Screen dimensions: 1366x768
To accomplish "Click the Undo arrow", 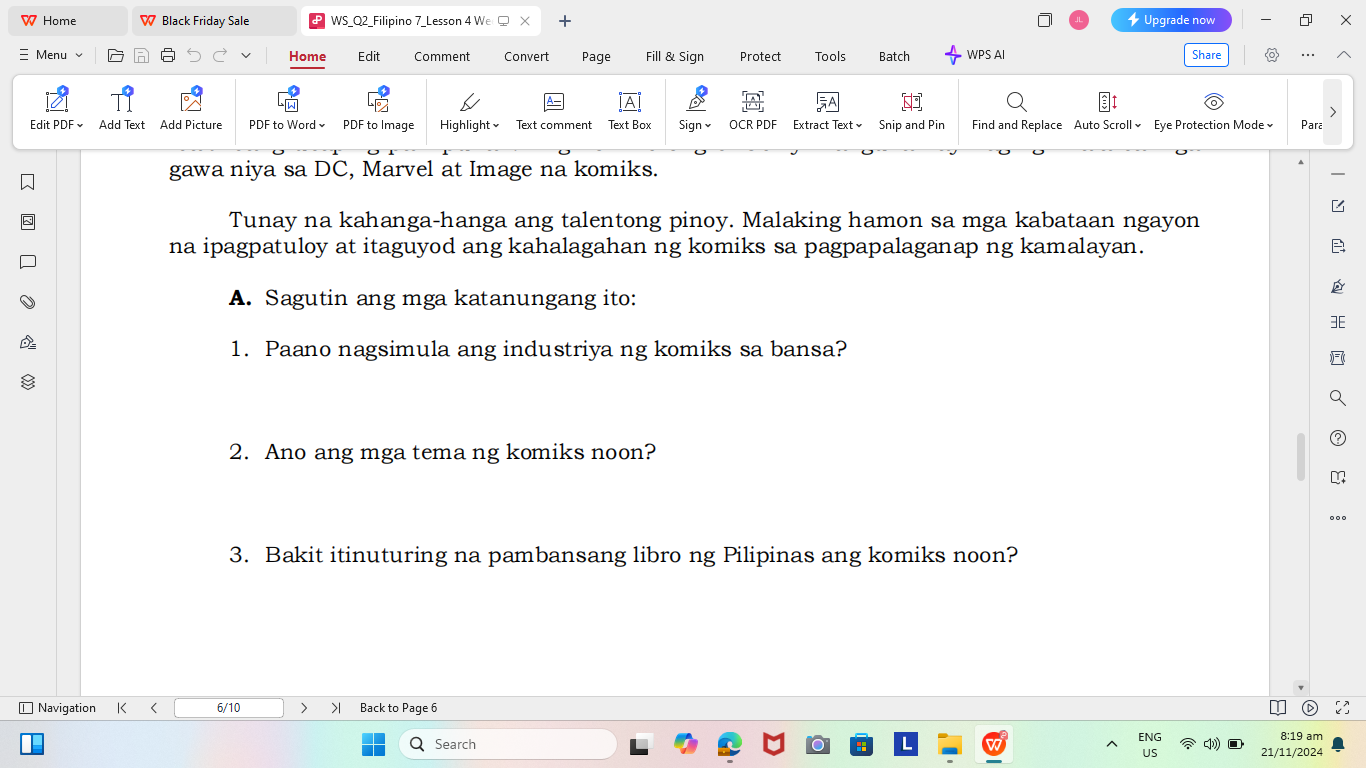I will [194, 56].
